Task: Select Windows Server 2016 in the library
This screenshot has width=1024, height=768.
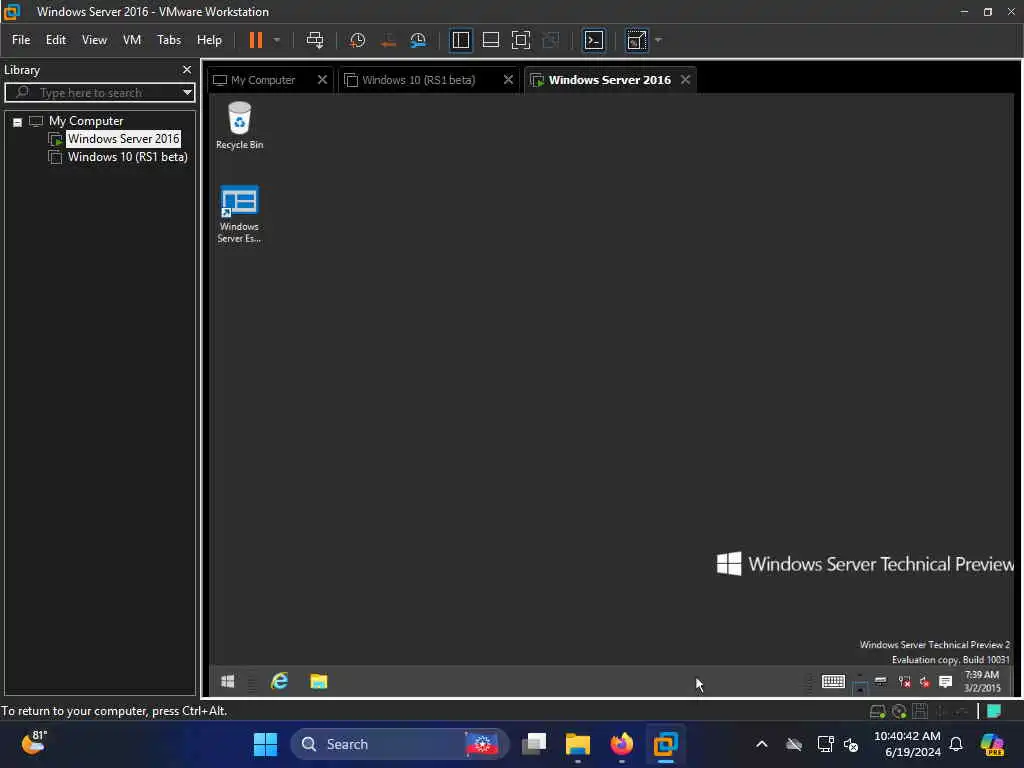Action: [x=123, y=138]
